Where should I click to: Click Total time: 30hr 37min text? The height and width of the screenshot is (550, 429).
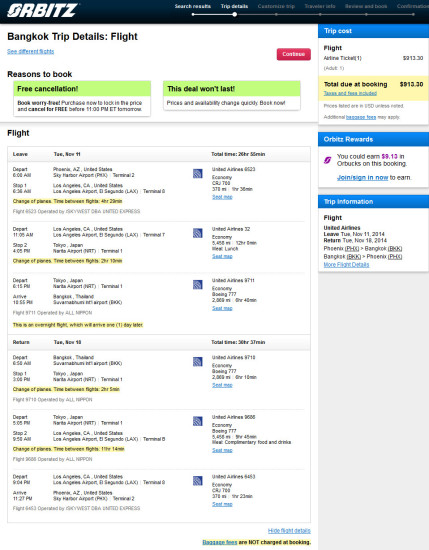pos(238,342)
